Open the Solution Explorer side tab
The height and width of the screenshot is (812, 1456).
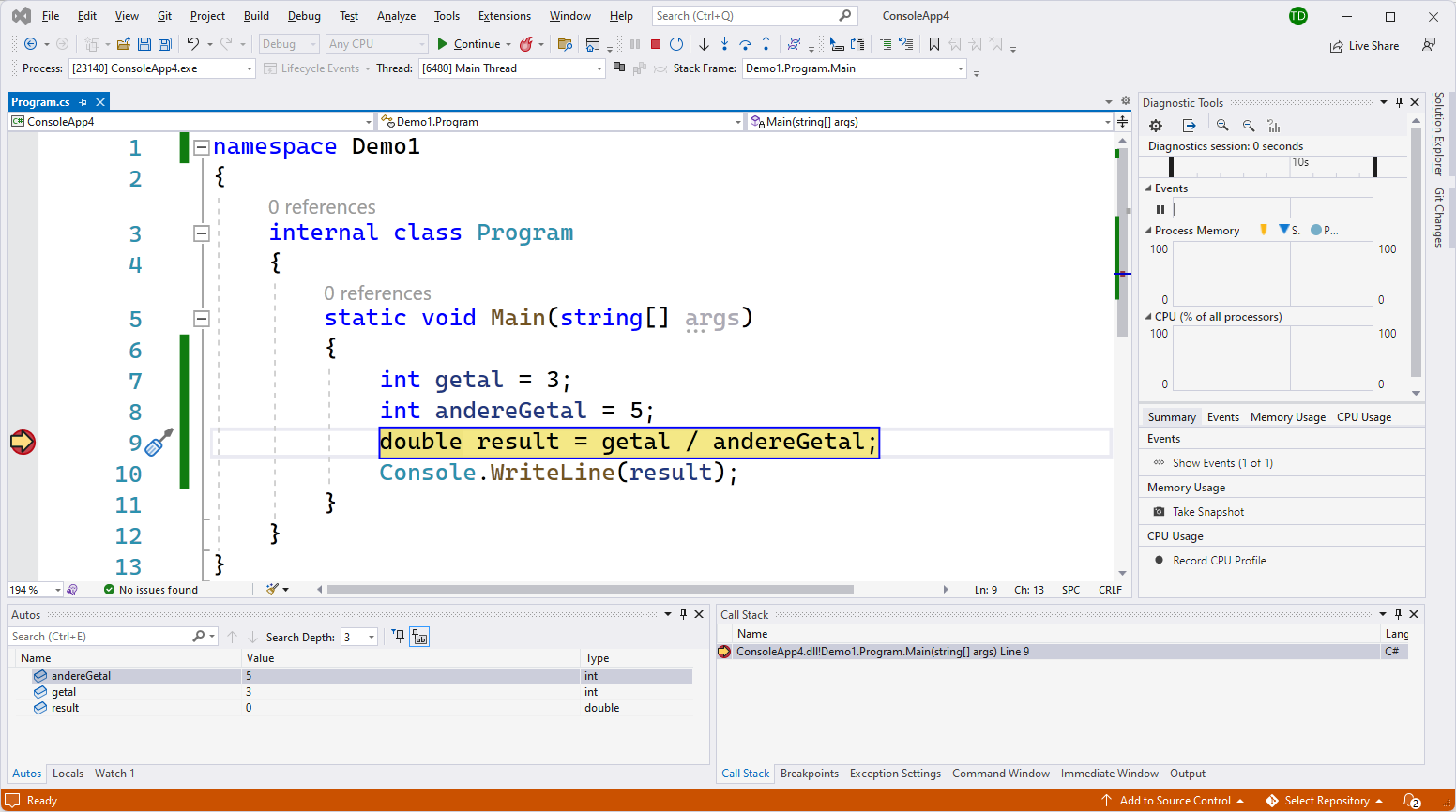coord(1438,133)
